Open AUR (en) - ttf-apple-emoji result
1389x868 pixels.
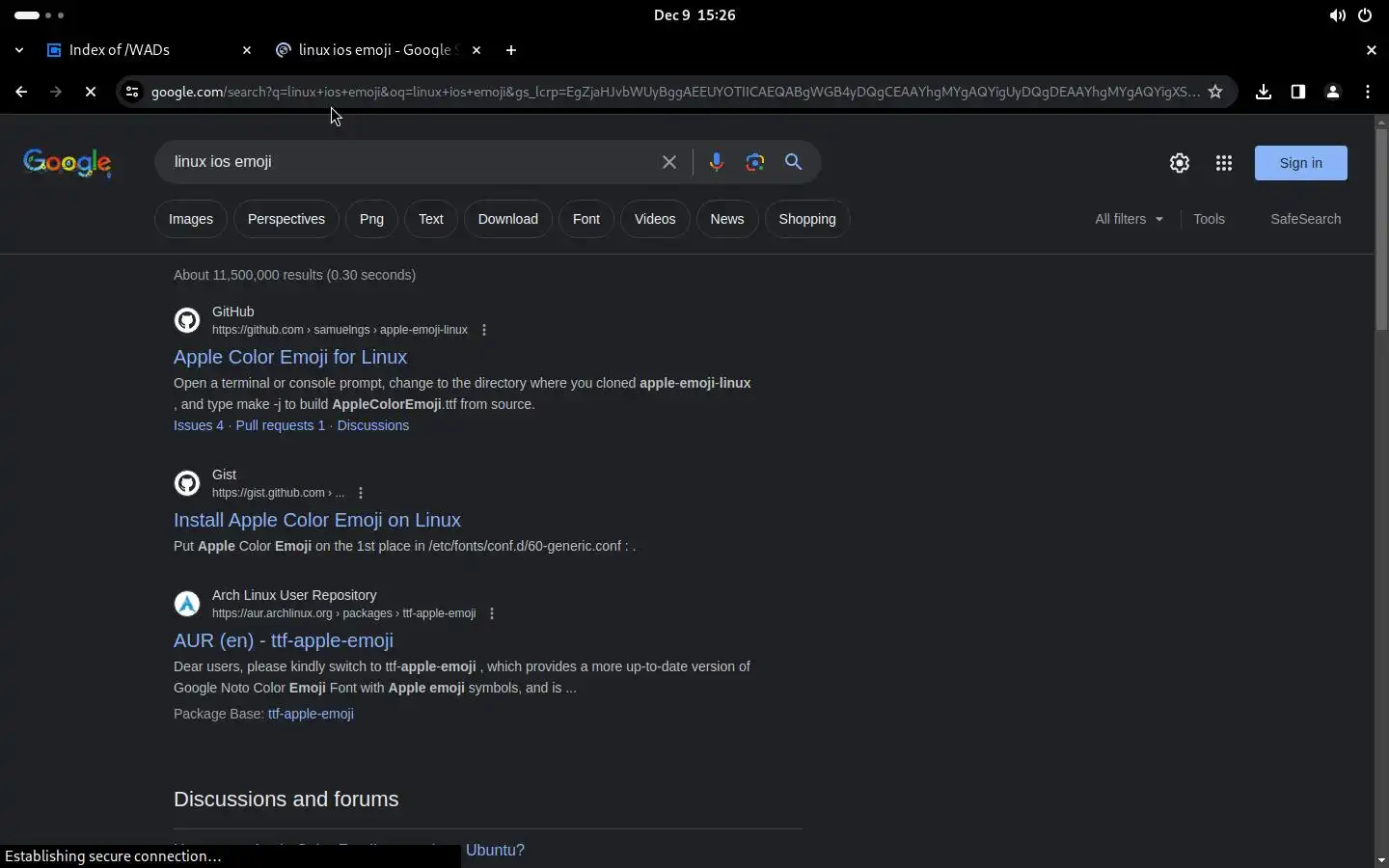[284, 640]
